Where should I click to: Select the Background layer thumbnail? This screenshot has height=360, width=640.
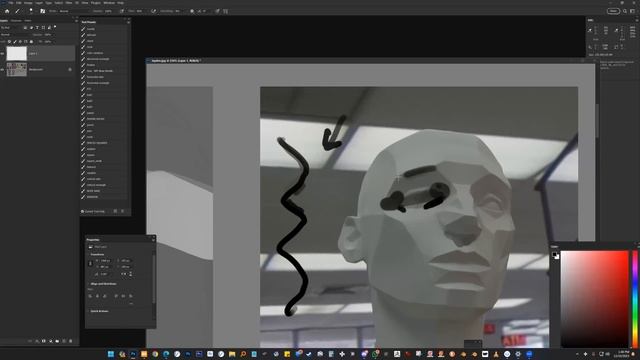[x=17, y=69]
